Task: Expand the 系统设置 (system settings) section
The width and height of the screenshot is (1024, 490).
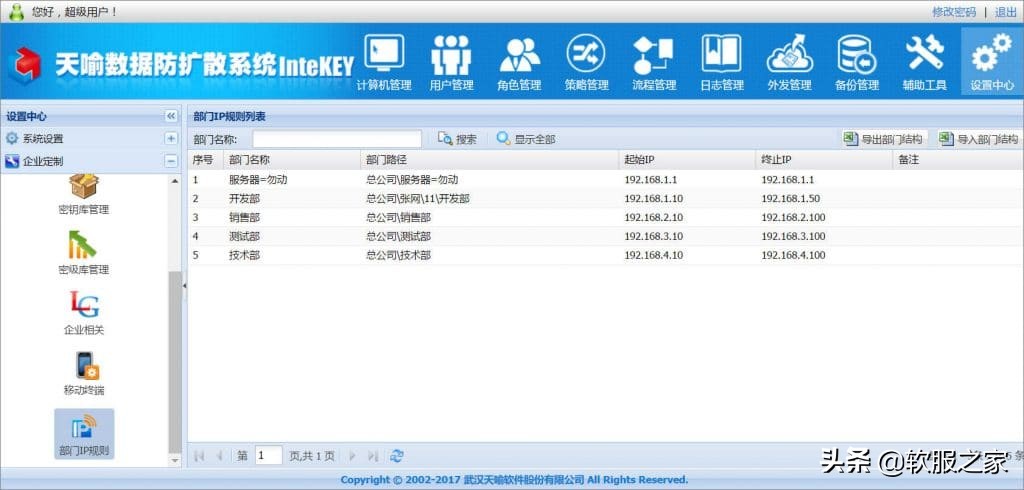Action: [171, 139]
